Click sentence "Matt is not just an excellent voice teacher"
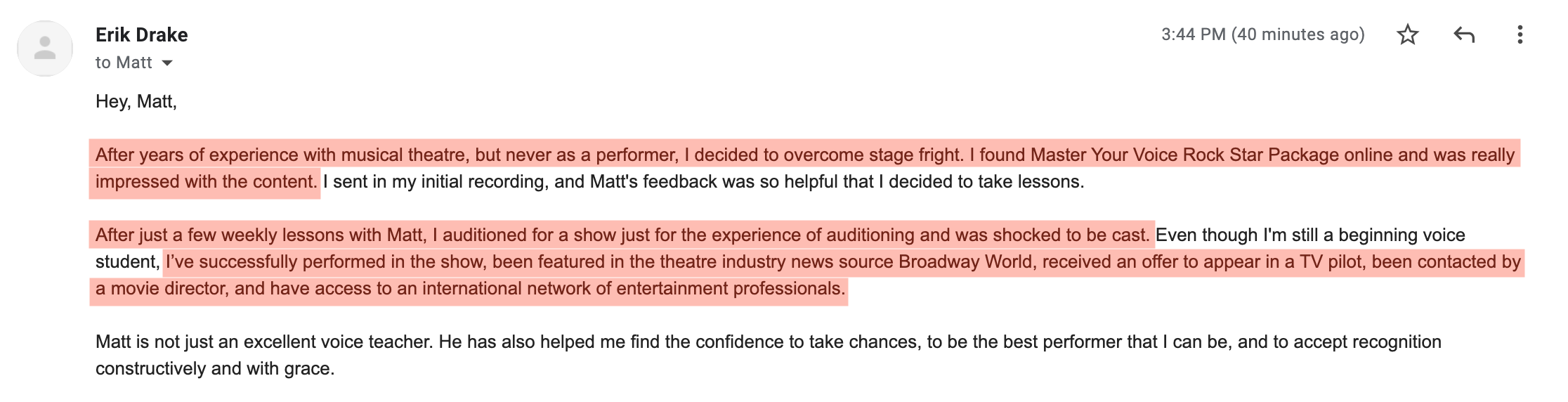Screen dimensions: 1568x402 coord(264,342)
